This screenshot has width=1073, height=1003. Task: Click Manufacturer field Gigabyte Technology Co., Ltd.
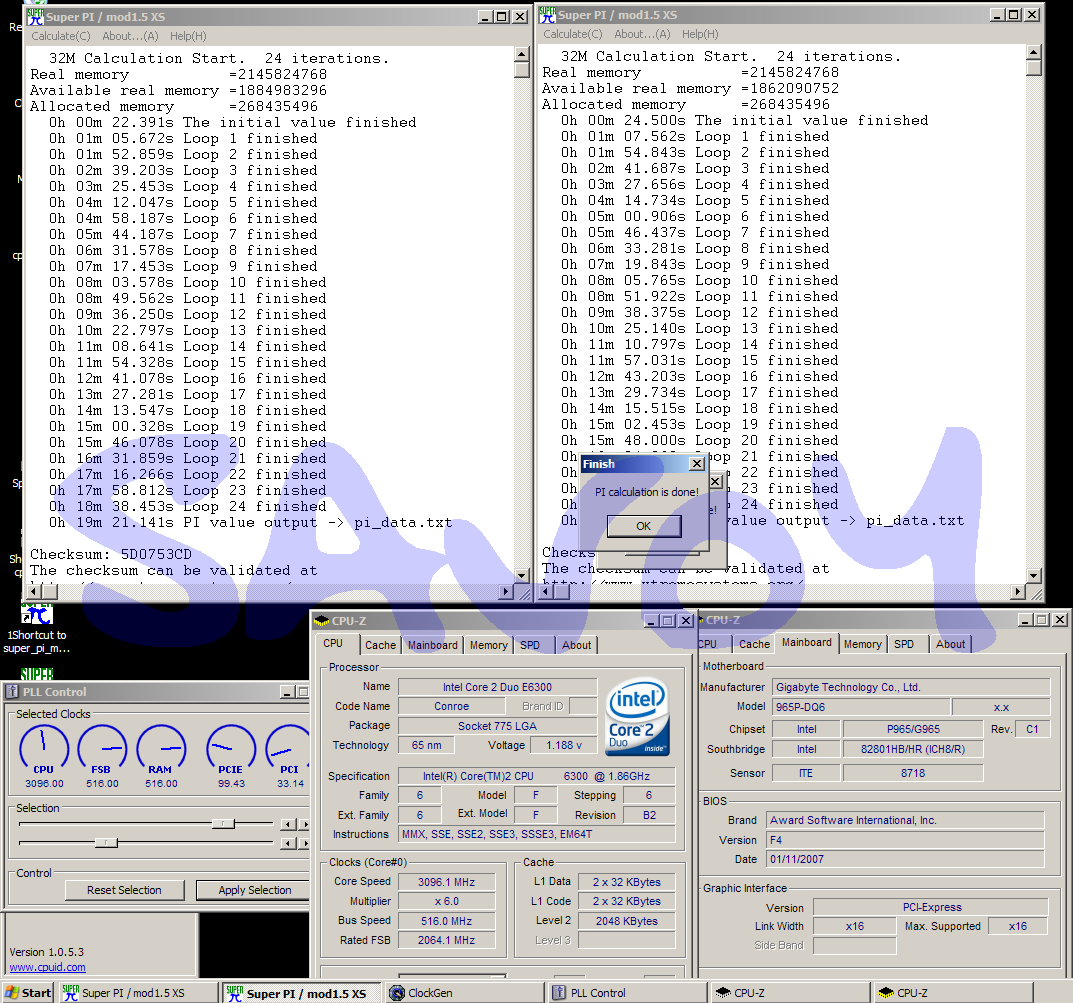click(x=911, y=688)
